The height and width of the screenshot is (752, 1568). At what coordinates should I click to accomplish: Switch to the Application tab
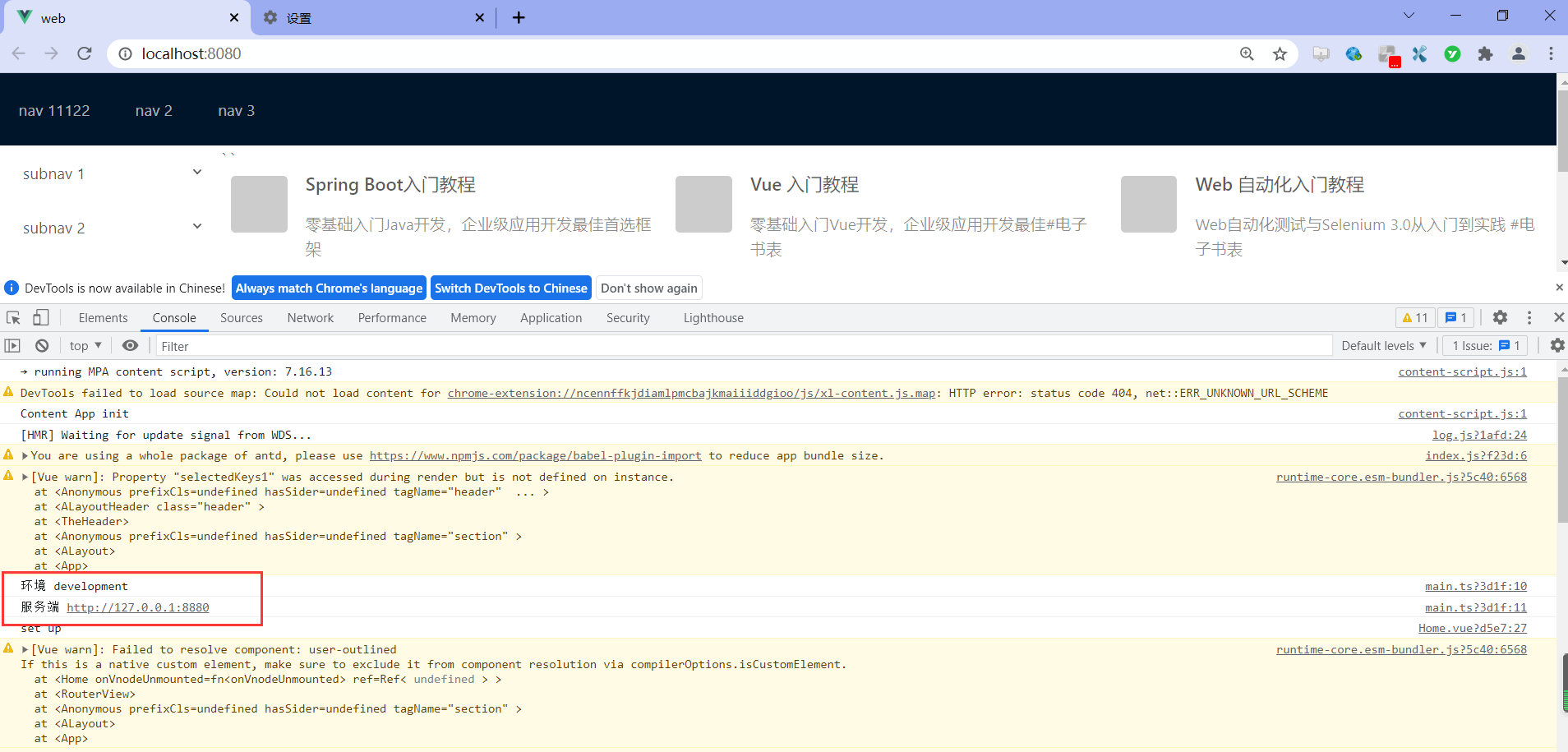[x=551, y=317]
